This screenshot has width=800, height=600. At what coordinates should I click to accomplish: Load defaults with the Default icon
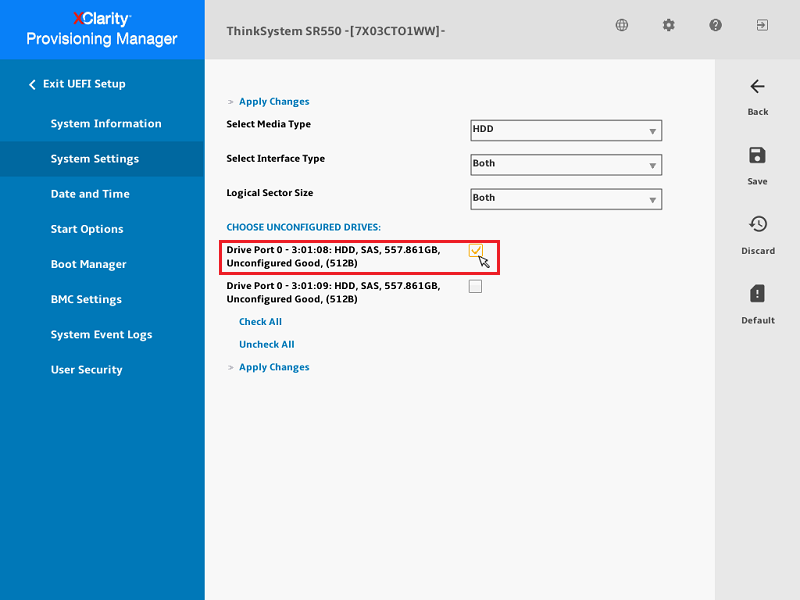[x=757, y=294]
